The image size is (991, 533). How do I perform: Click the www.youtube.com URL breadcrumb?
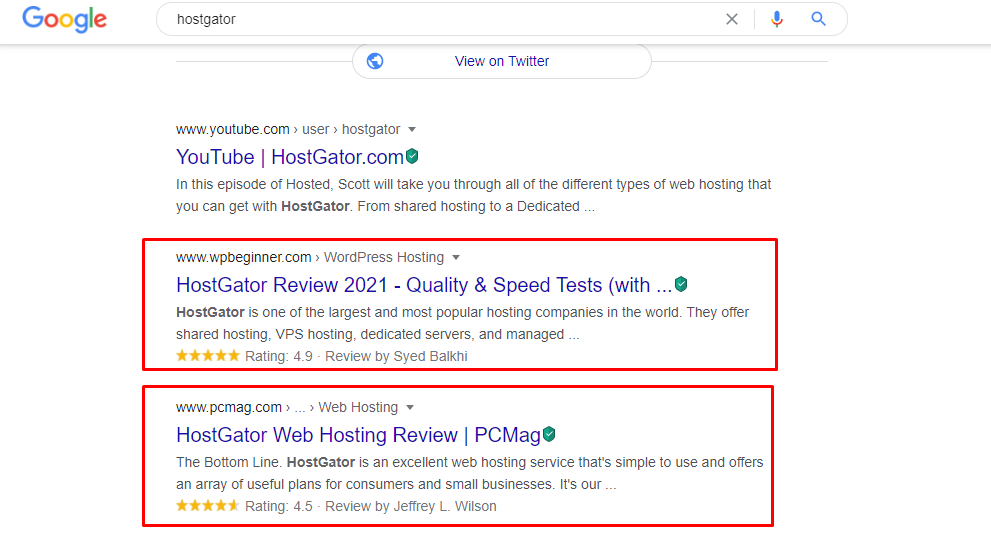point(232,129)
